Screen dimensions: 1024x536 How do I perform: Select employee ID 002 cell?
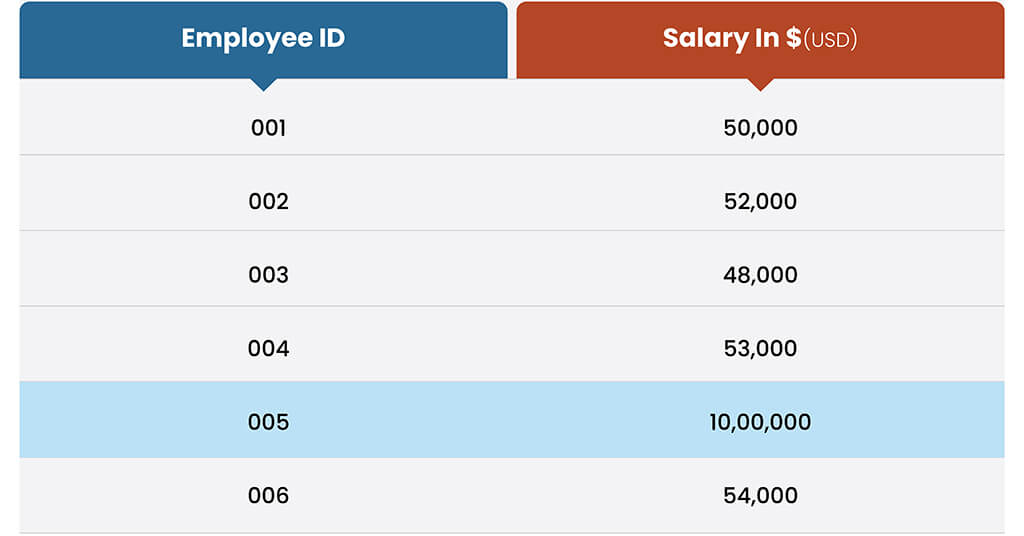pyautogui.click(x=268, y=202)
